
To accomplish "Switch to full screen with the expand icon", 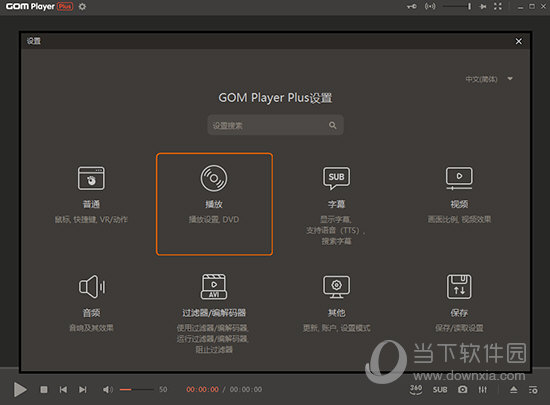I will [498, 6].
